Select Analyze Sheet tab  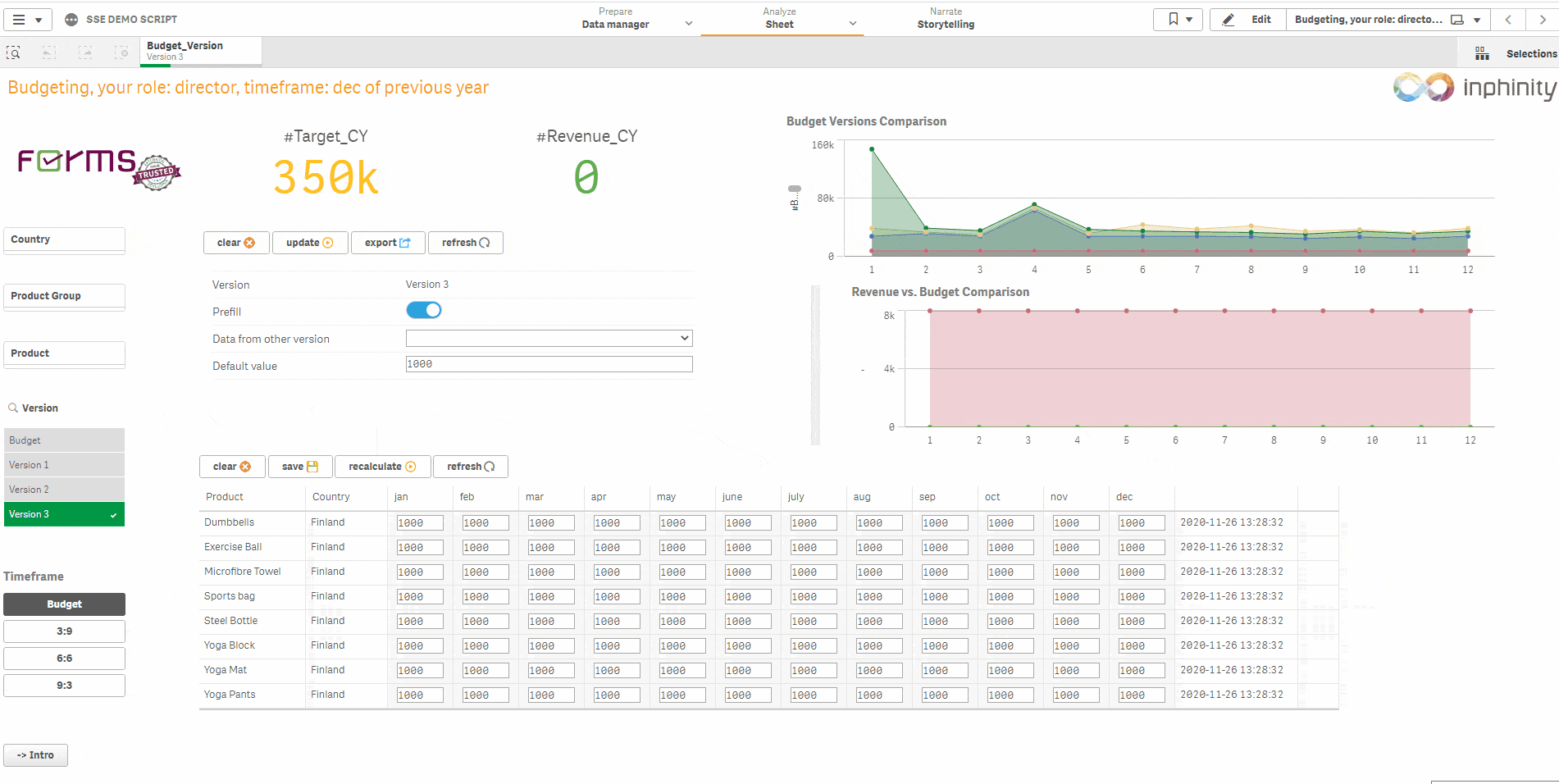[x=779, y=18]
